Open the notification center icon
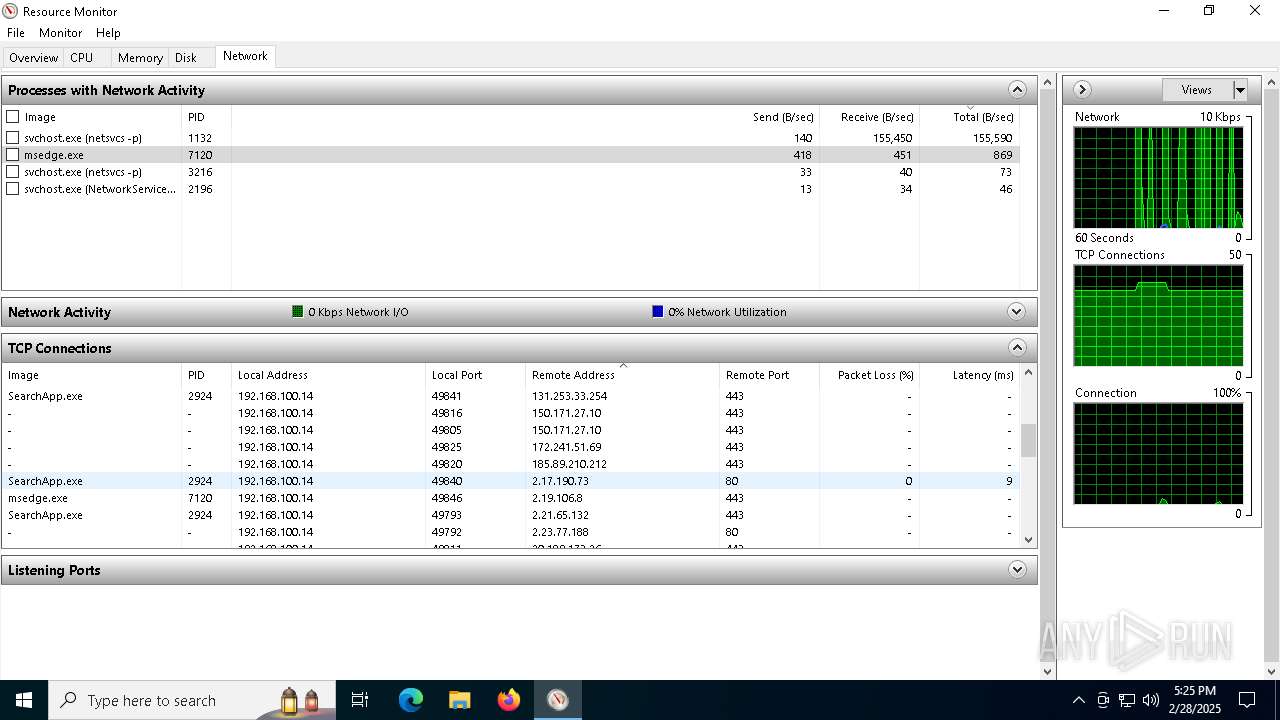 [x=1247, y=700]
